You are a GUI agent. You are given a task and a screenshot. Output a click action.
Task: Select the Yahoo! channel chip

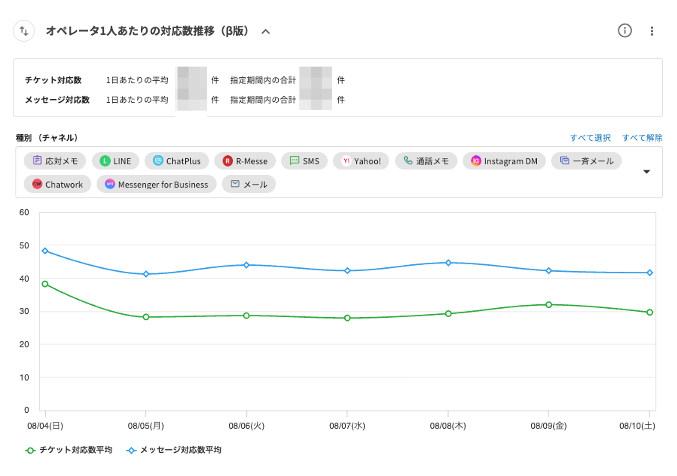click(361, 160)
